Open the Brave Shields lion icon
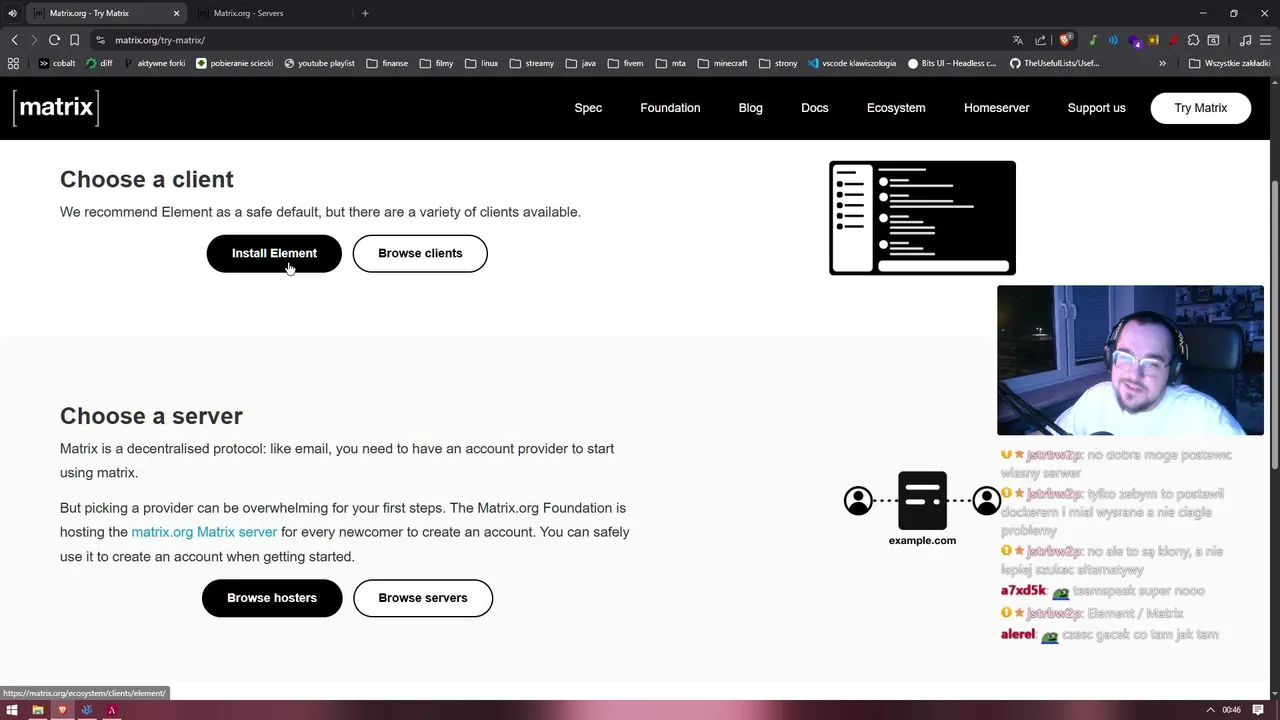 click(1065, 40)
